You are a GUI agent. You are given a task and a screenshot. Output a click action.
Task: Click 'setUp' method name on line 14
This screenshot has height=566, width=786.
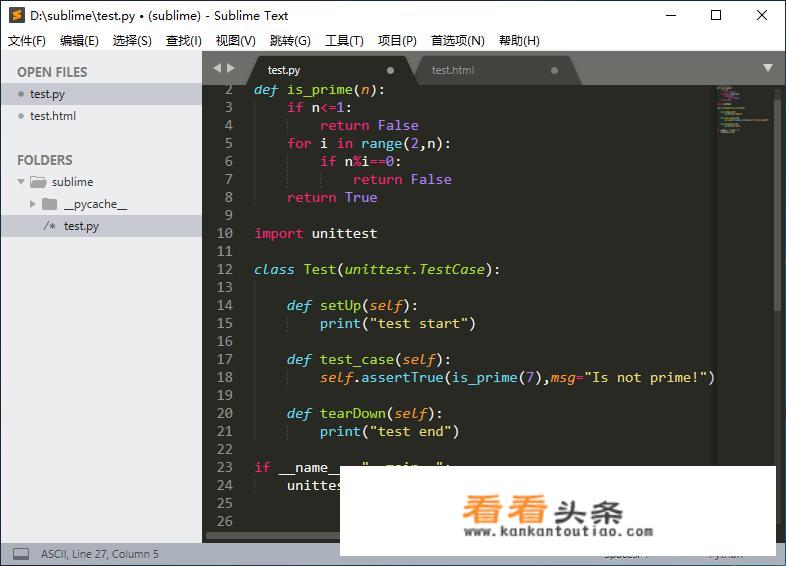click(340, 306)
